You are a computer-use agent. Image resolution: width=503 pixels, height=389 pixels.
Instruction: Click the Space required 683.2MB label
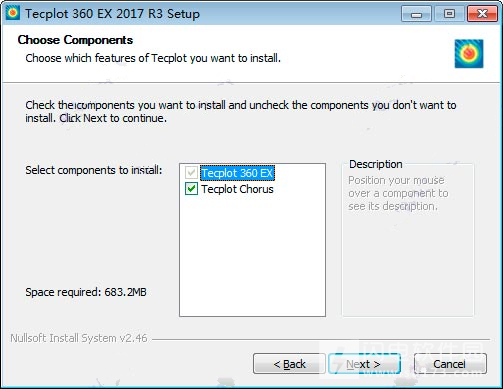click(86, 292)
